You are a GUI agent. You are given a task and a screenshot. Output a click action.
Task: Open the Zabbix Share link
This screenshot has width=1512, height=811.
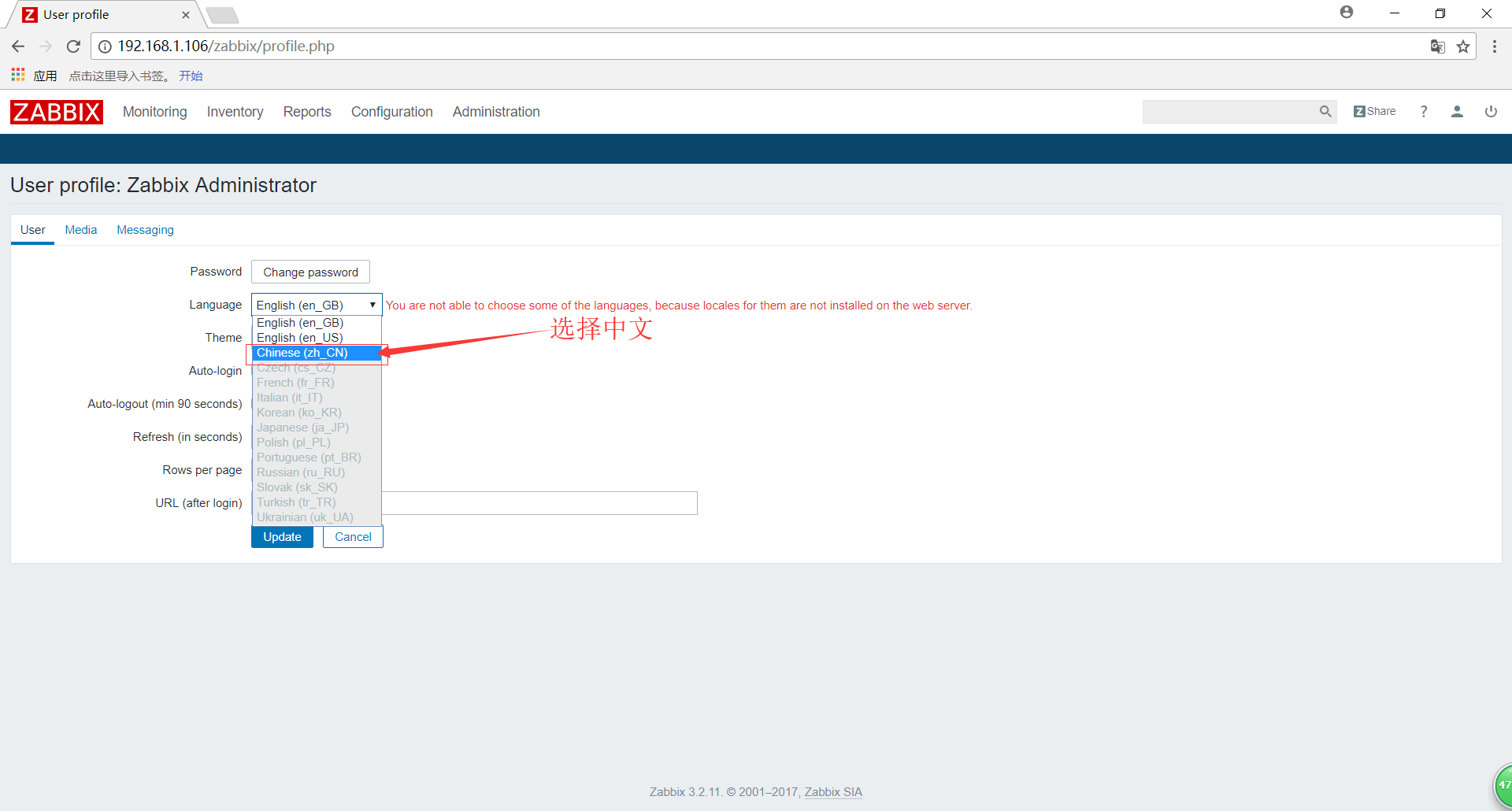click(1374, 112)
